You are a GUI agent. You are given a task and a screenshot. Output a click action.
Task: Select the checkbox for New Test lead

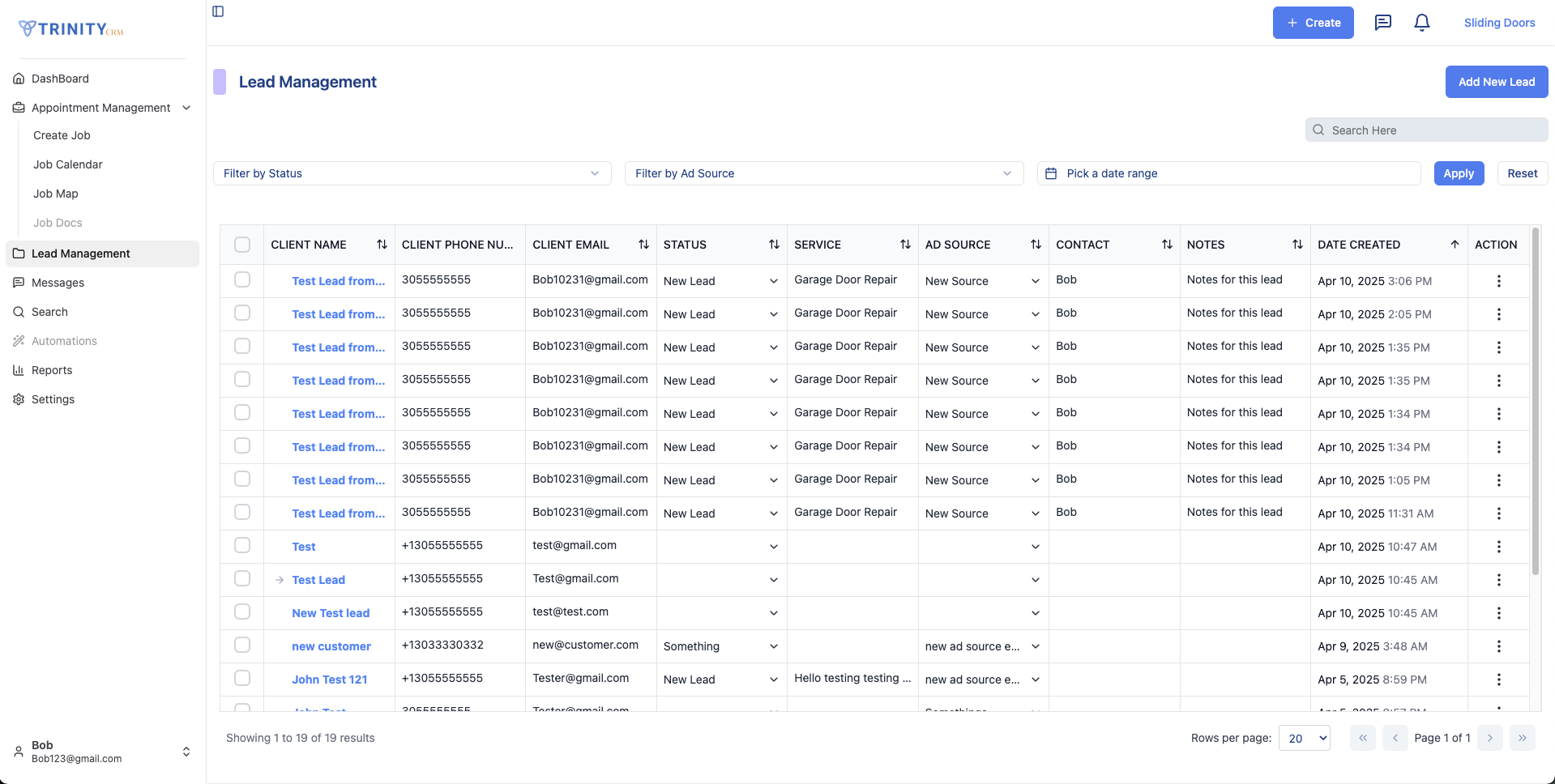point(242,611)
